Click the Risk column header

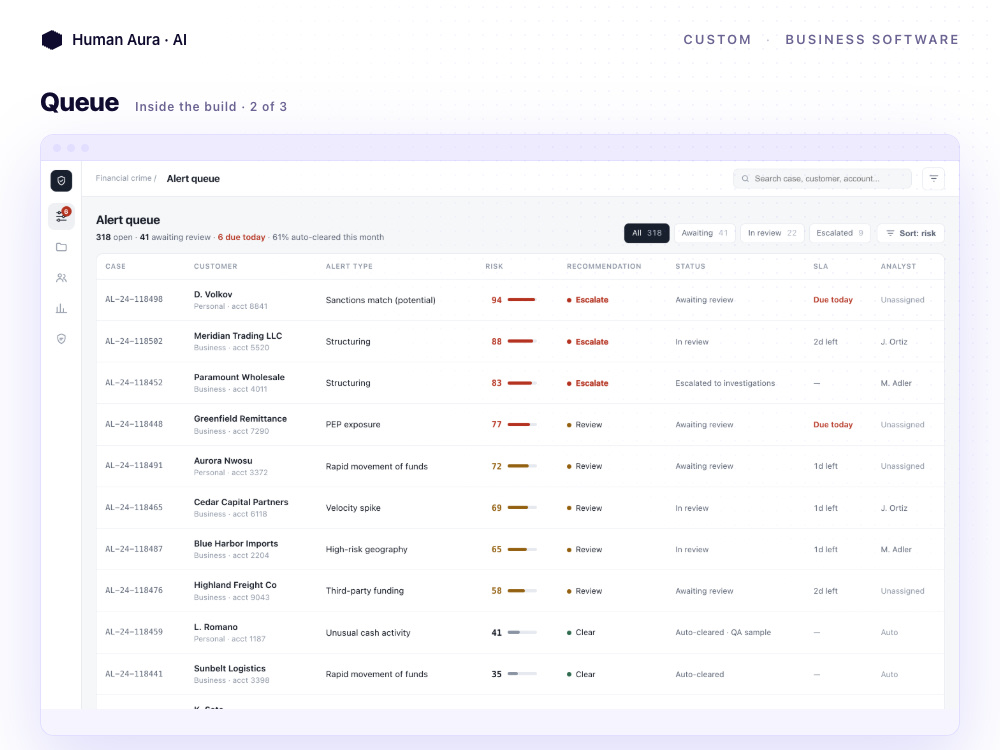[x=494, y=267]
